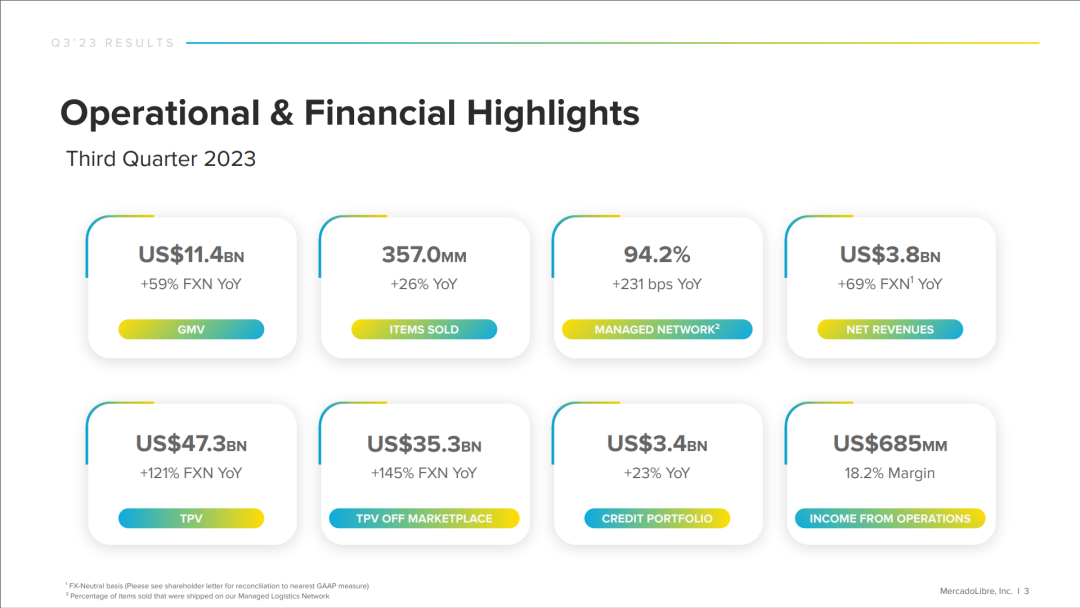This screenshot has width=1080, height=608.
Task: Click the Operational & Financial Highlights title
Action: [x=350, y=114]
